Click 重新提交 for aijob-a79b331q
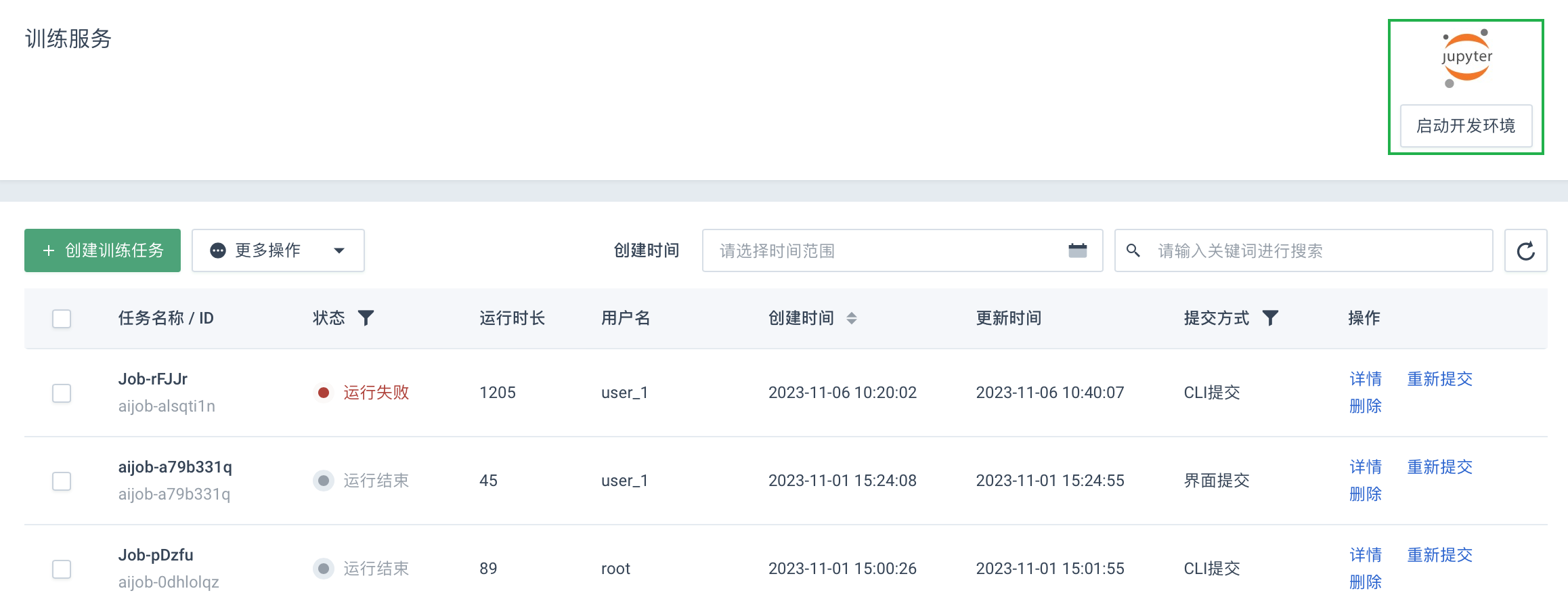This screenshot has height=593, width=1568. tap(1439, 467)
